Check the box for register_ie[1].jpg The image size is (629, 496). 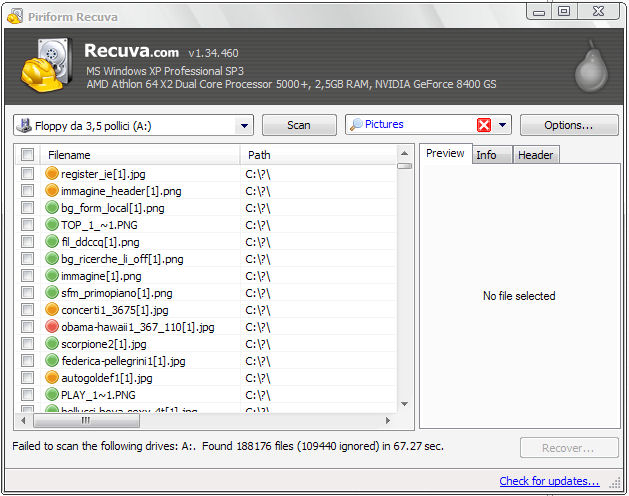coord(27,173)
